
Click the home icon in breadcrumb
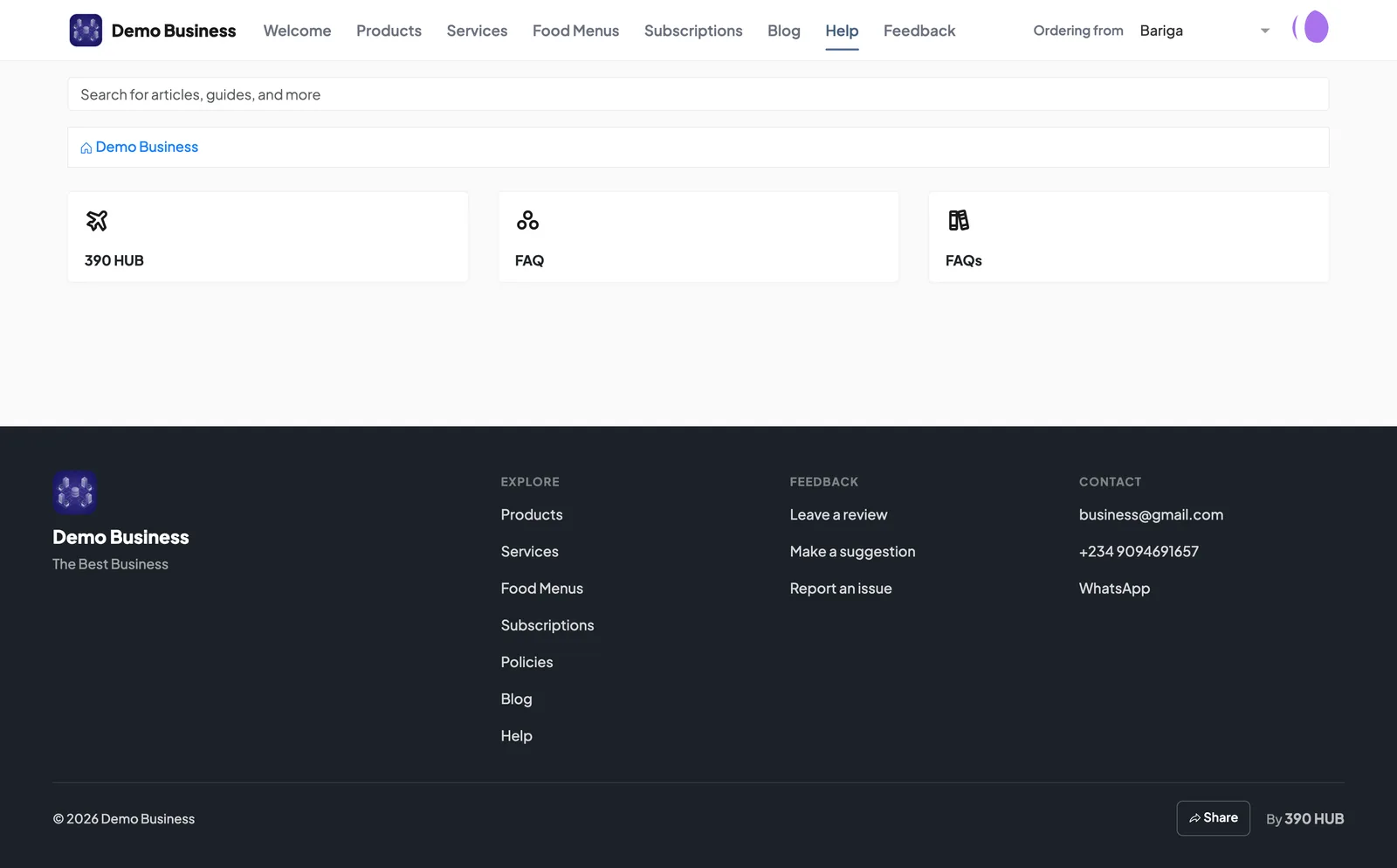click(86, 148)
